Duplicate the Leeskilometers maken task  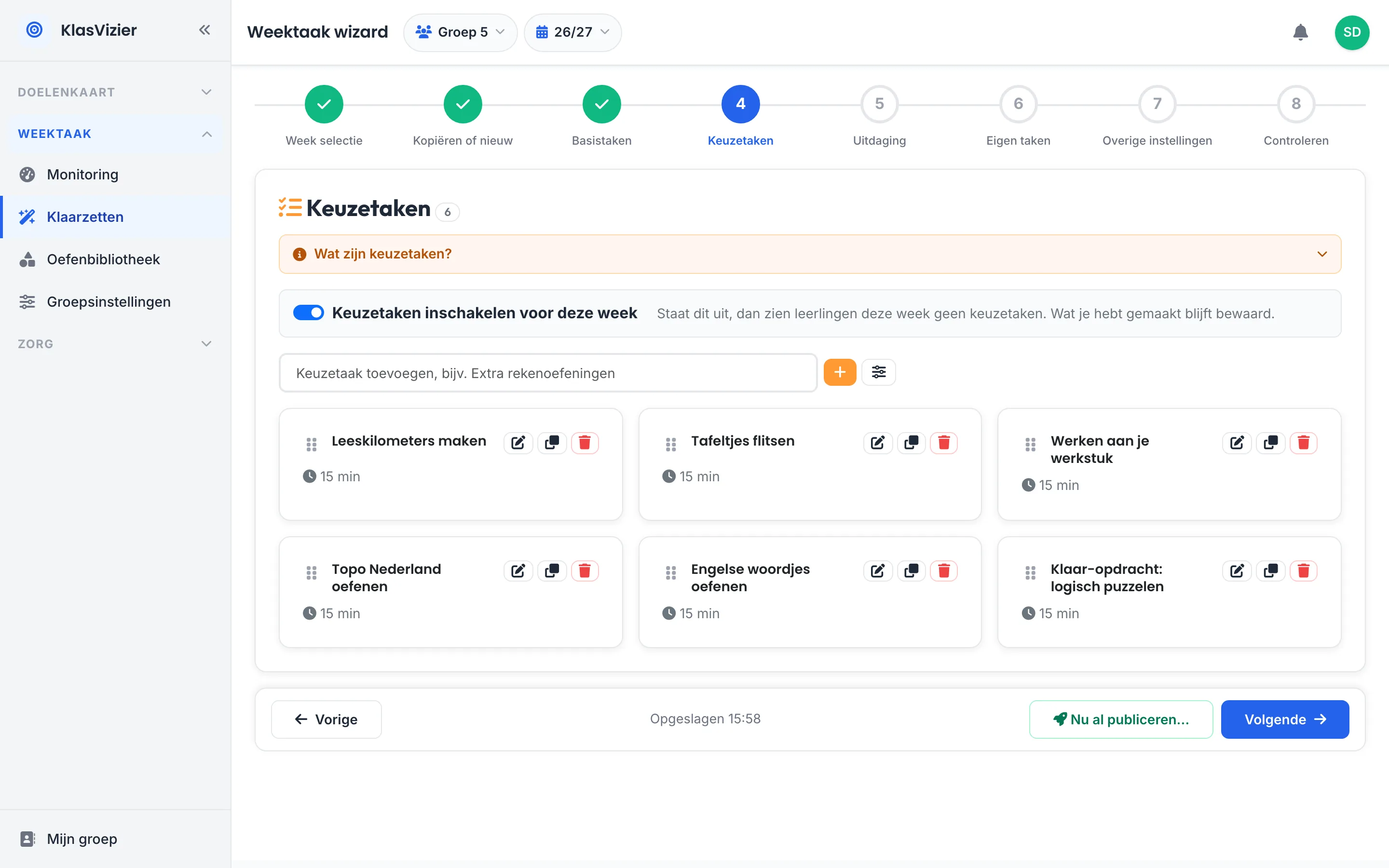(552, 443)
